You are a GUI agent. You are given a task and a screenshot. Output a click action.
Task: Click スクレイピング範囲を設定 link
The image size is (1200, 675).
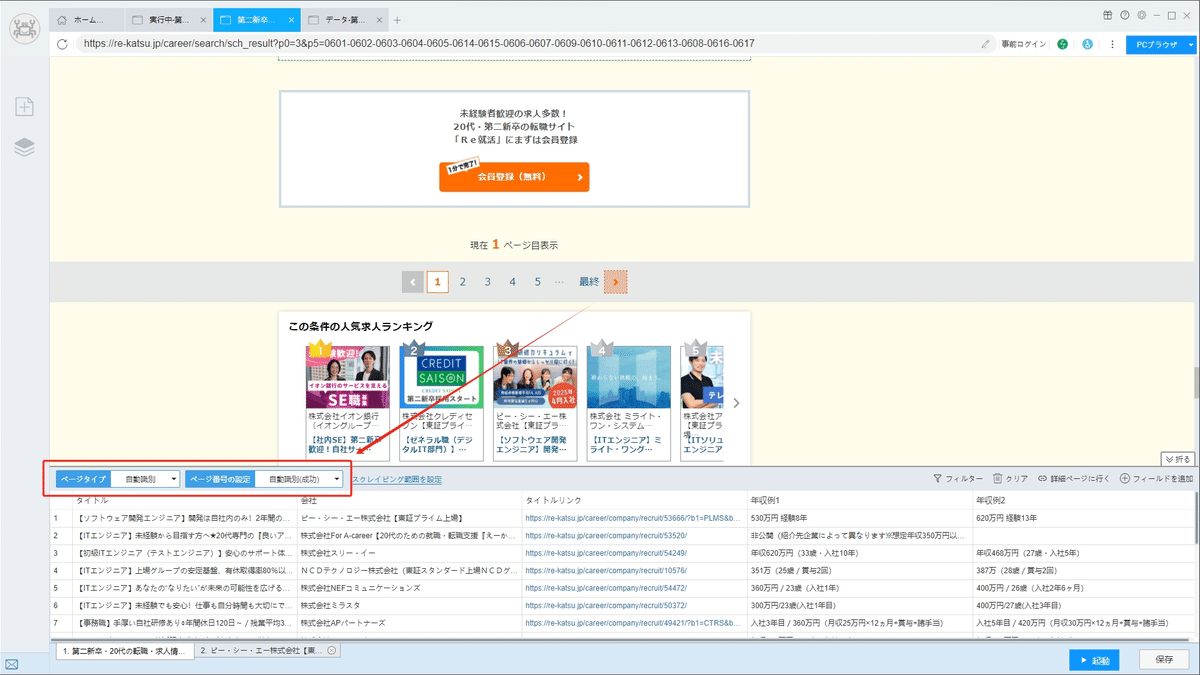tap(397, 479)
